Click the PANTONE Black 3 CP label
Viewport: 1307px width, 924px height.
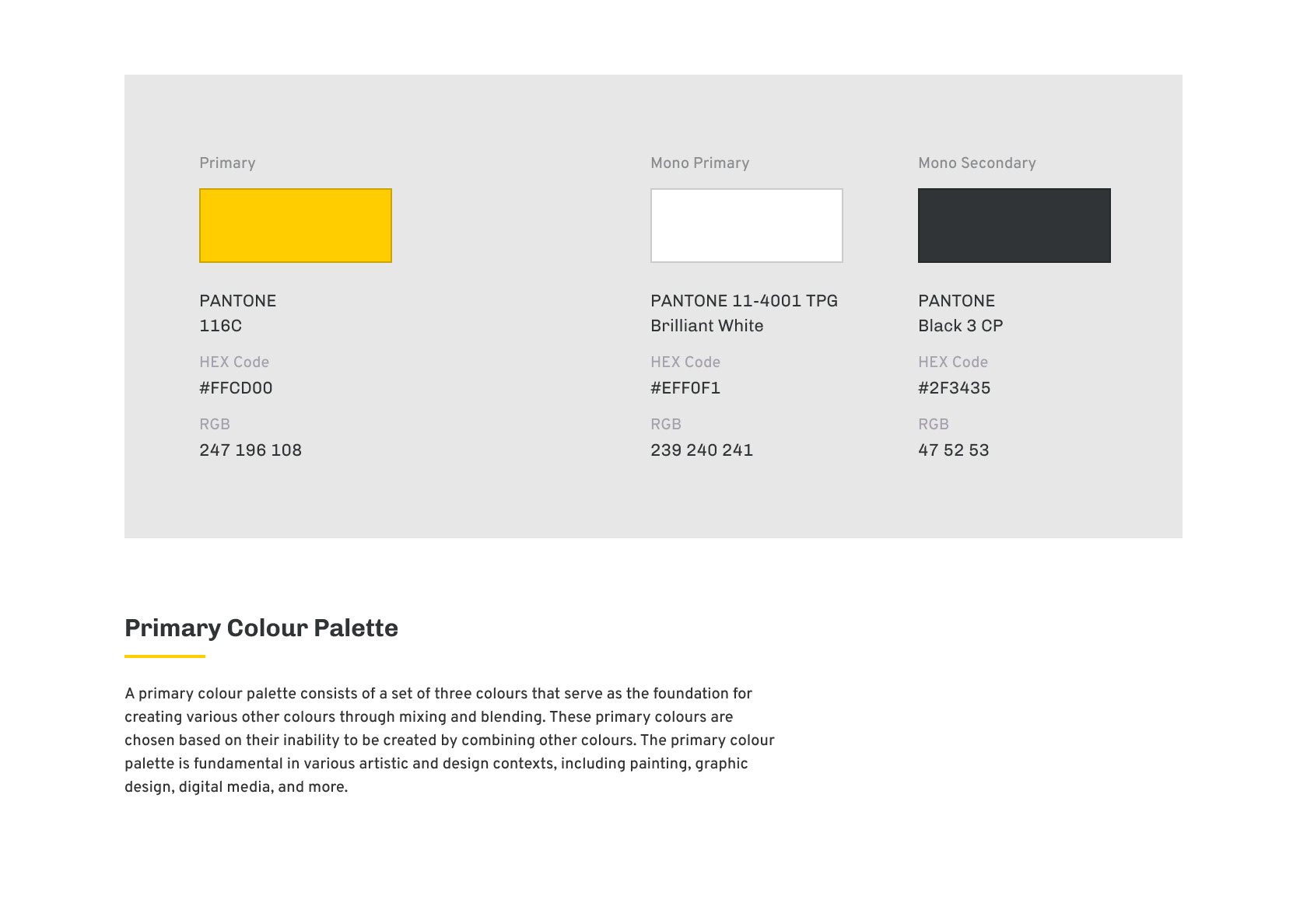click(961, 313)
